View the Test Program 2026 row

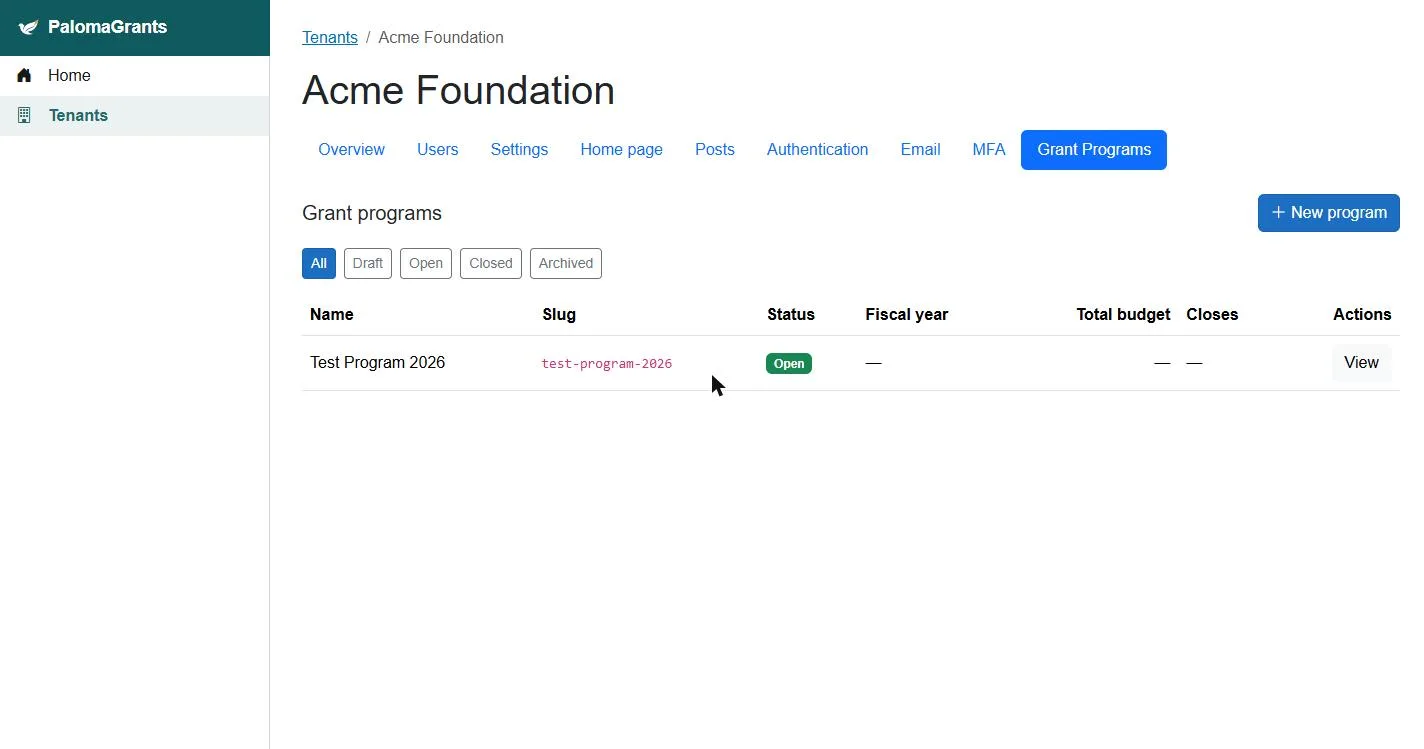(x=1361, y=363)
